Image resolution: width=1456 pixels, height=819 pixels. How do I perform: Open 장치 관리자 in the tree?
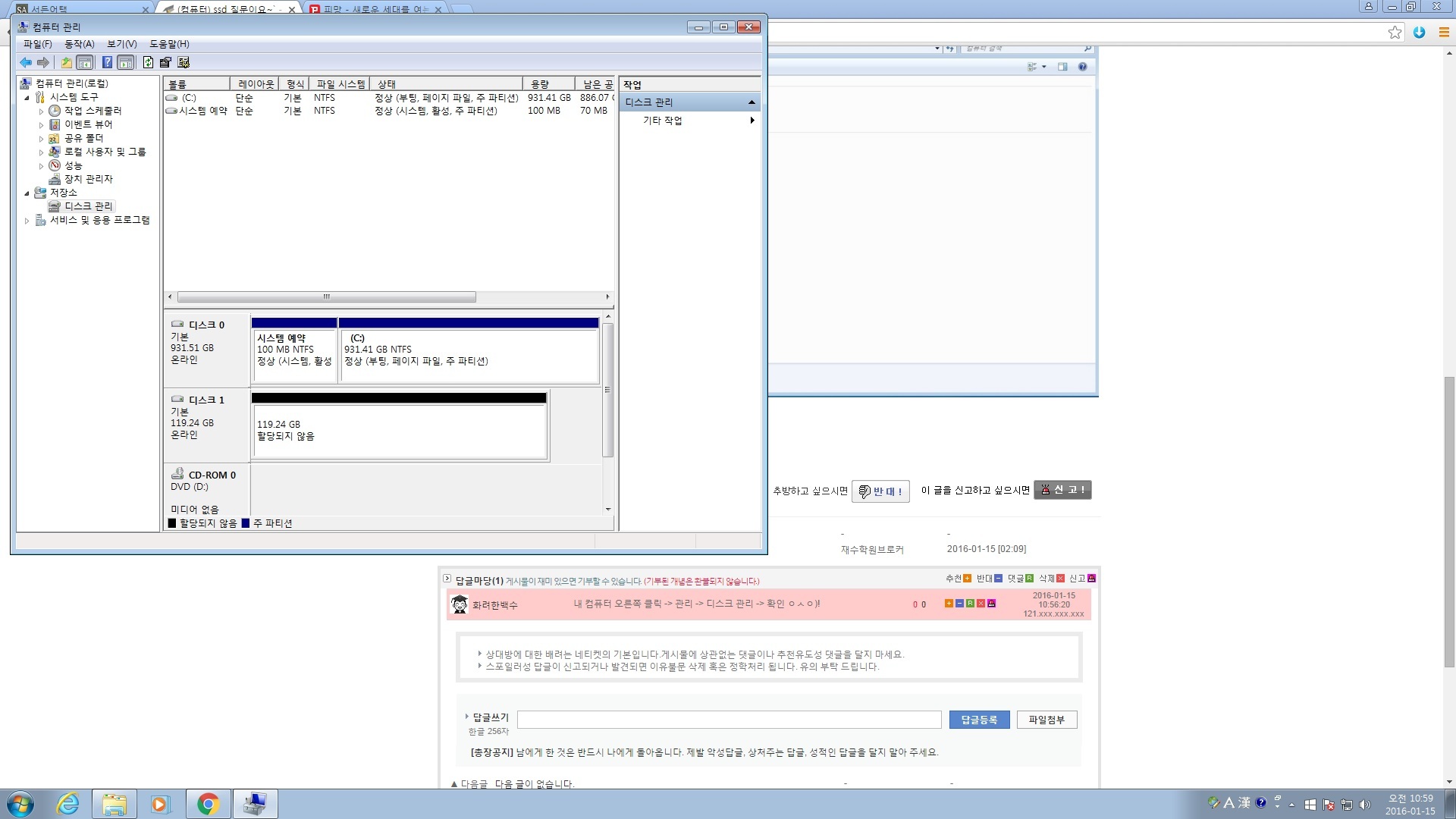[x=88, y=179]
